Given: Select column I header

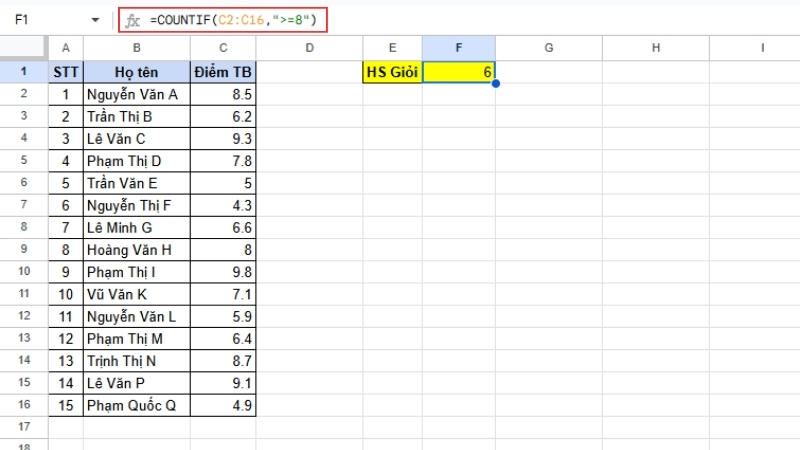Looking at the screenshot, I should pos(762,48).
